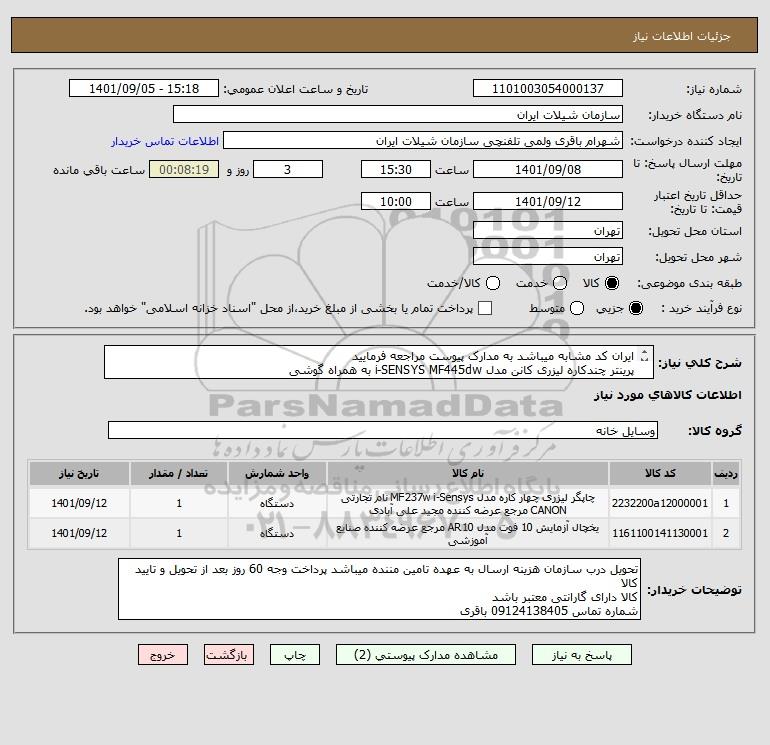
Task: Click the request creator field شهرام باقری
Action: click(423, 140)
